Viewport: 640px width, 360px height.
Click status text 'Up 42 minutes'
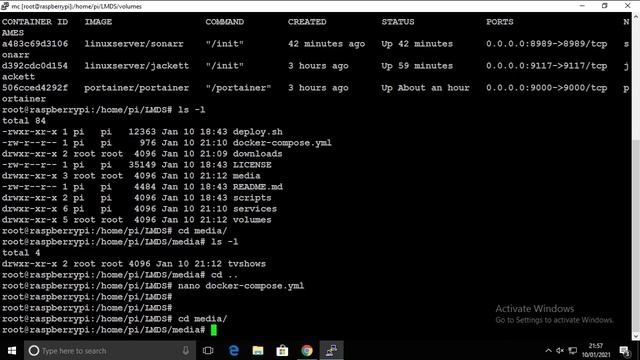click(417, 44)
